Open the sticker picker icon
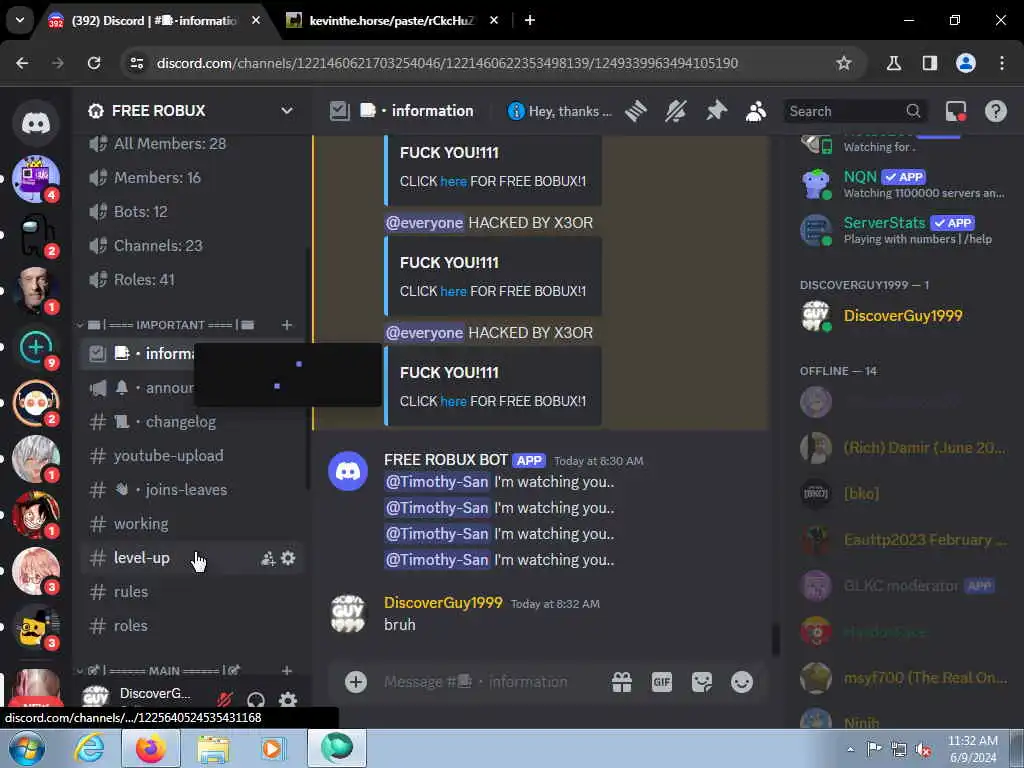The image size is (1024, 768). (702, 682)
